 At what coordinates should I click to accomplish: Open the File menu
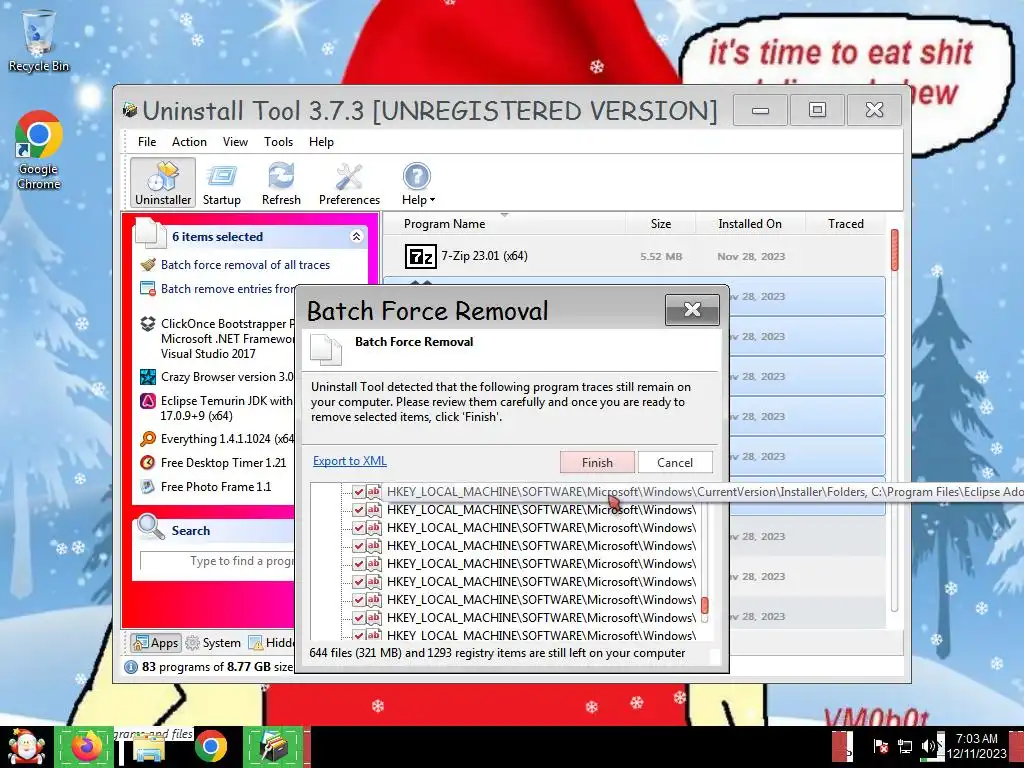pyautogui.click(x=147, y=142)
